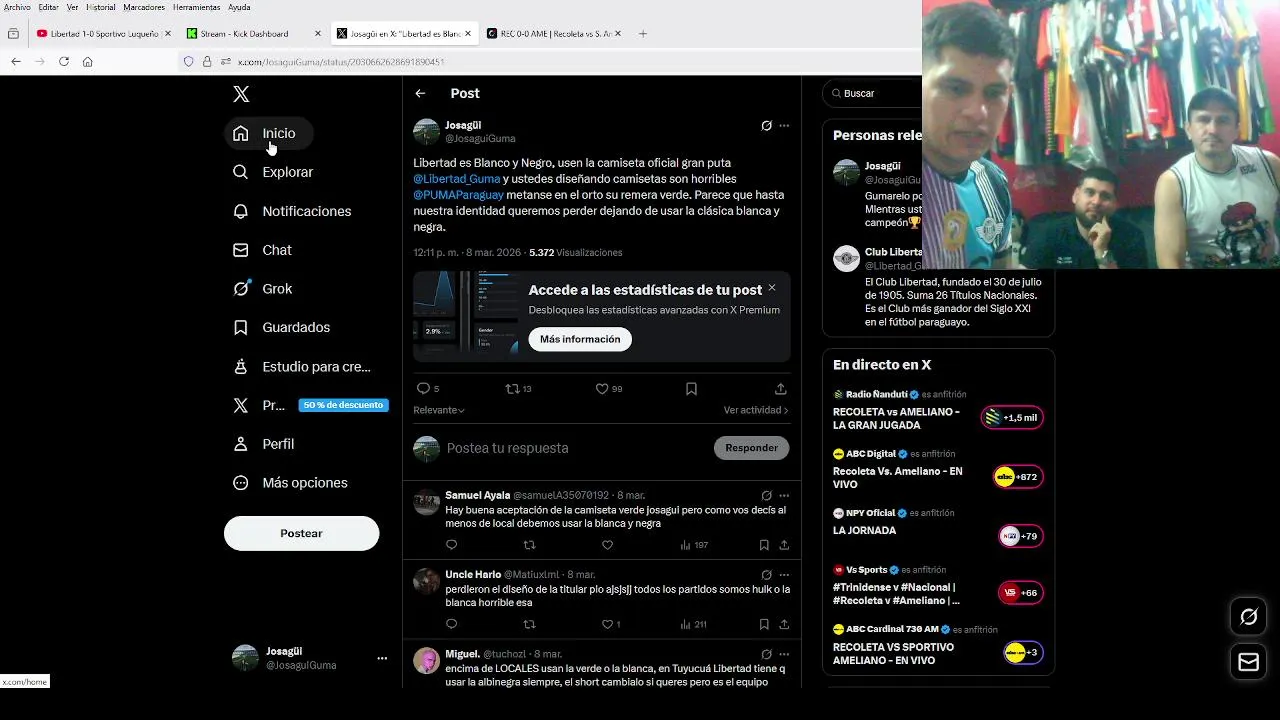Open Grok in the sidebar
Viewport: 1280px width, 720px height.
[264, 289]
